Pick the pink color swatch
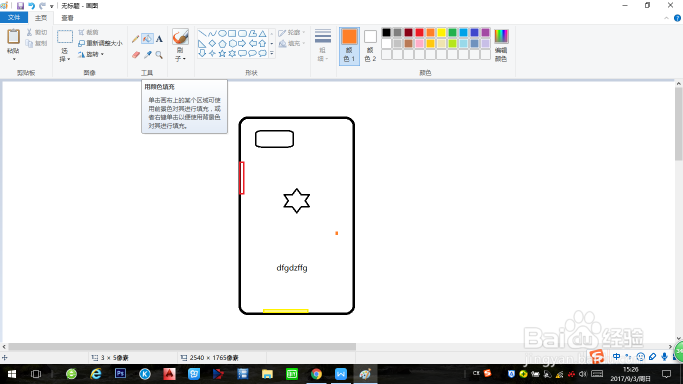This screenshot has height=384, width=683. pos(419,43)
